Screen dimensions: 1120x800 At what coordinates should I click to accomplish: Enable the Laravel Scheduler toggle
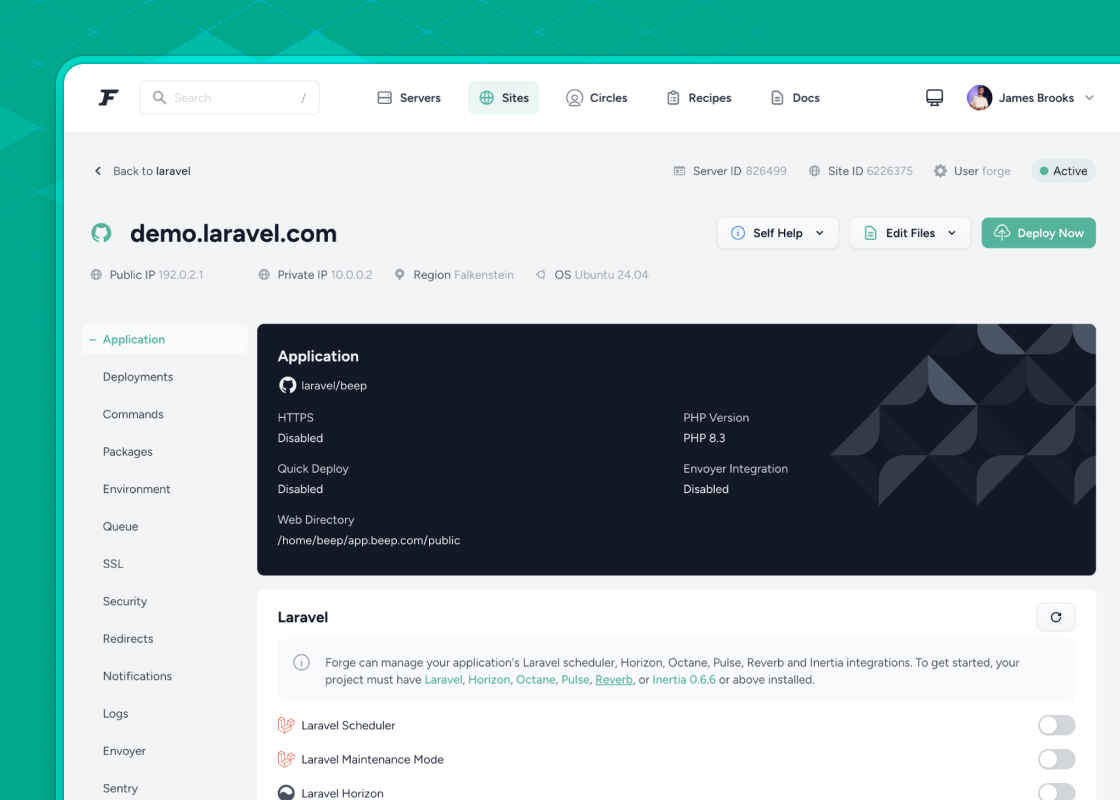coord(1056,726)
